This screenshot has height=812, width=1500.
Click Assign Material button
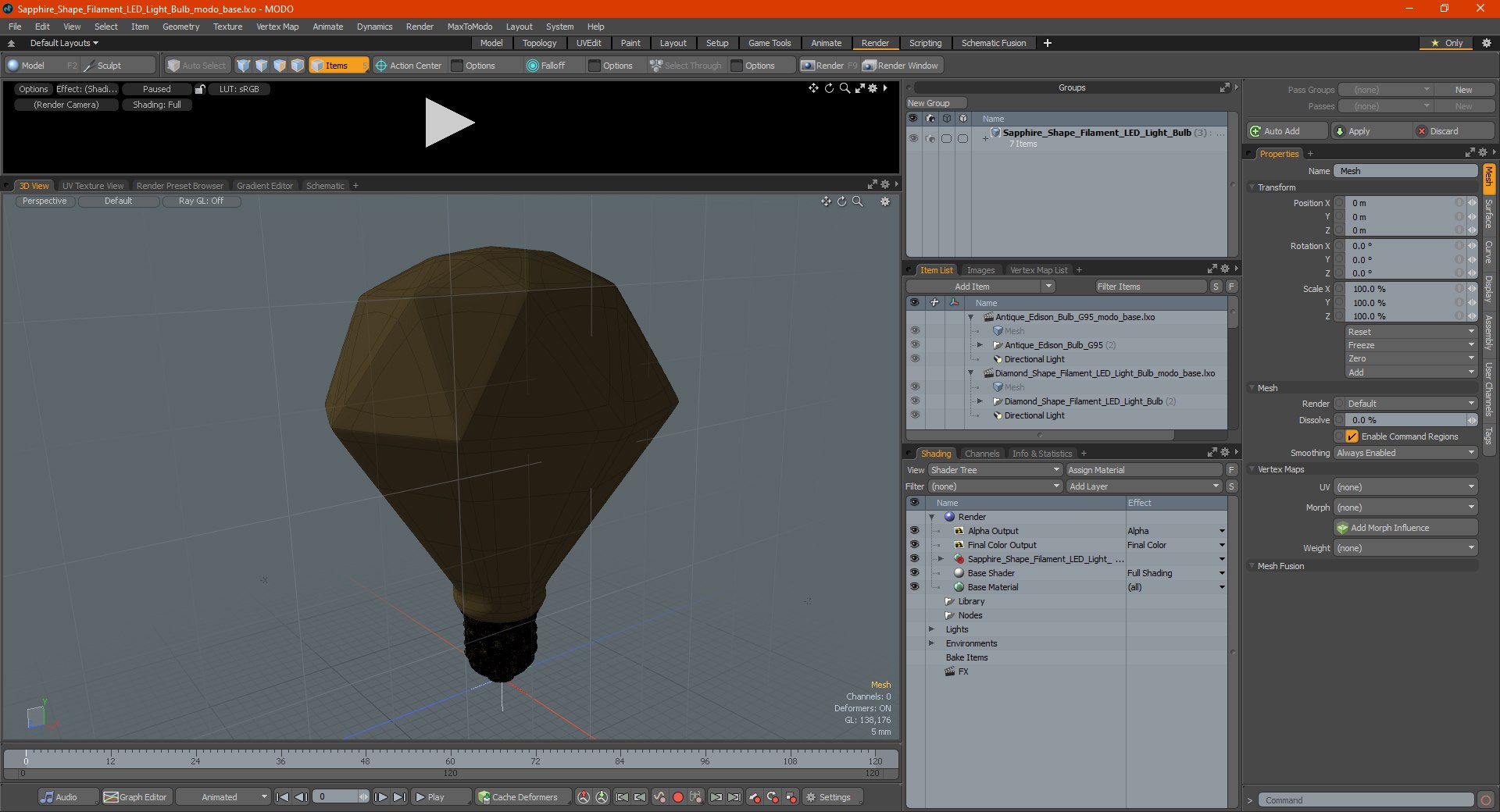click(x=1144, y=470)
